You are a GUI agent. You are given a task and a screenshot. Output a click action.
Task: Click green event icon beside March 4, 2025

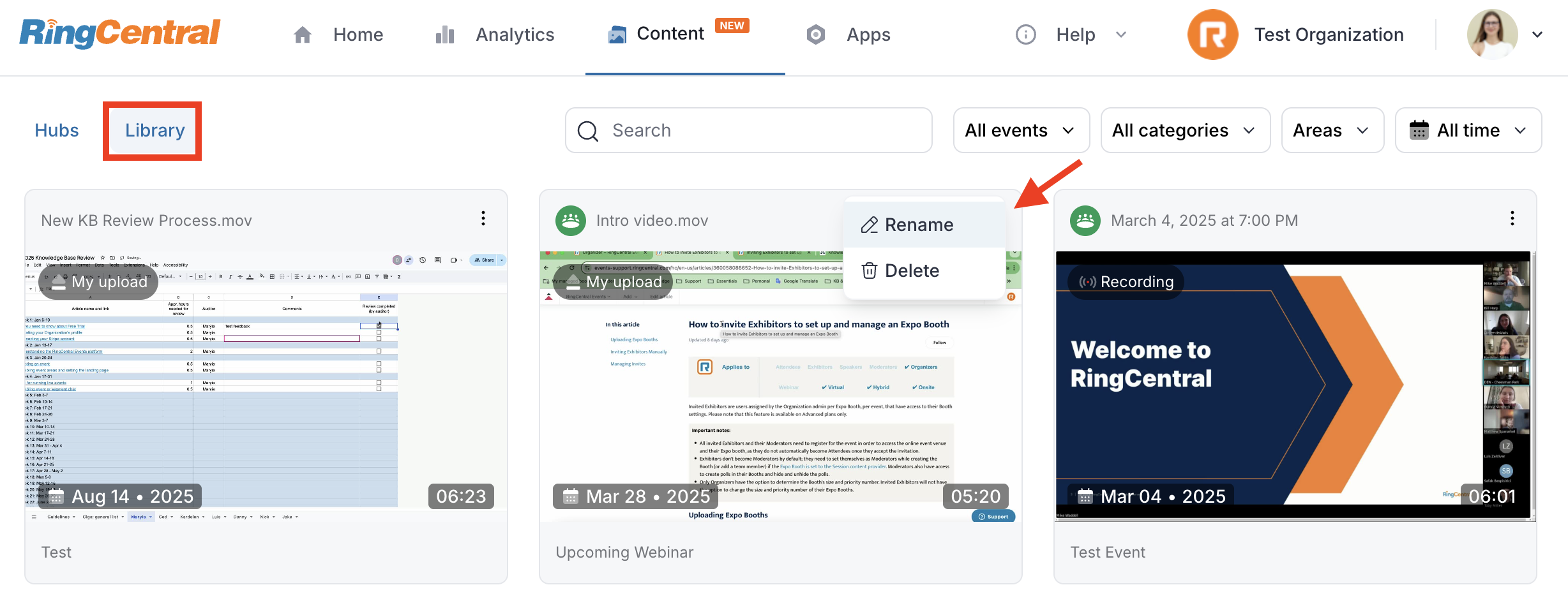coord(1085,221)
